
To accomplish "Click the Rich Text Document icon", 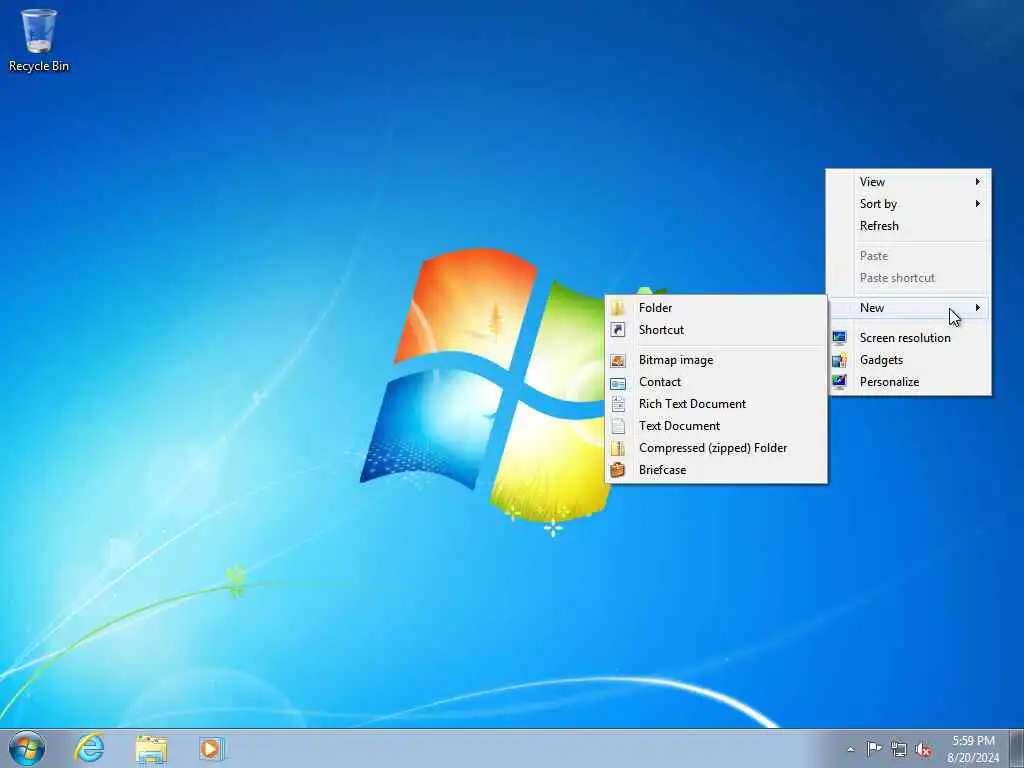I will 618,404.
